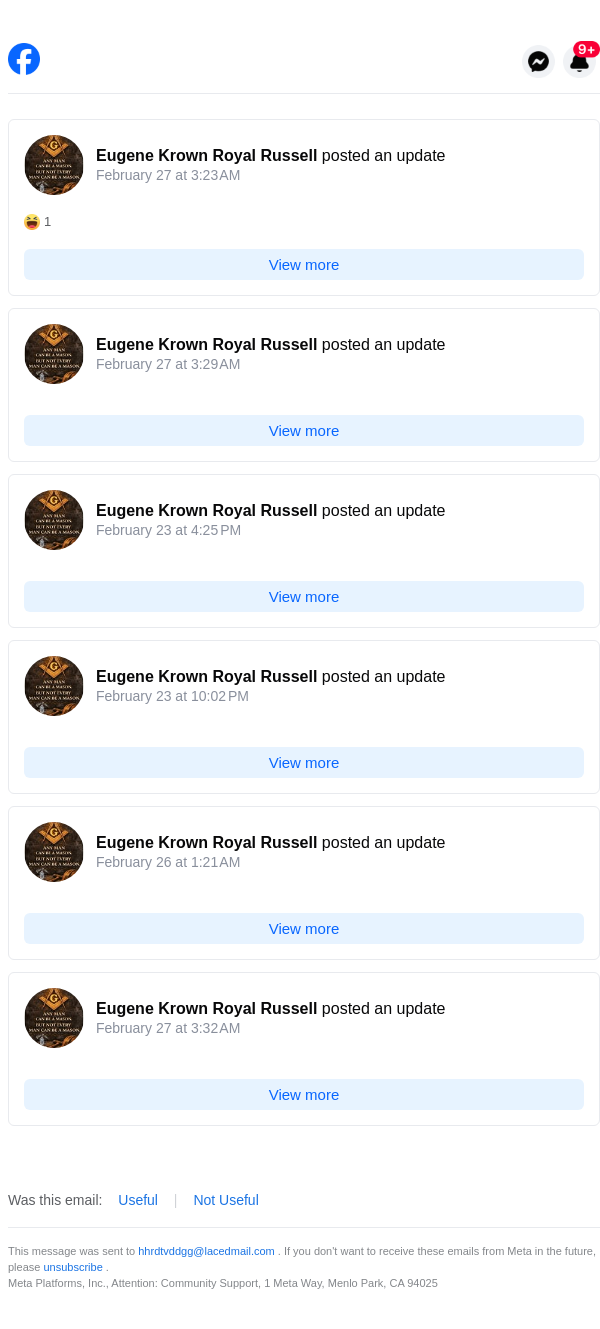View more of the February 27 3:23 AM update
This screenshot has width=600, height=1329.
(304, 265)
